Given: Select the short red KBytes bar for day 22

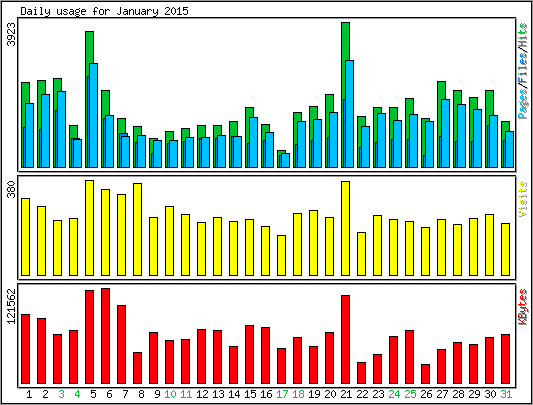Looking at the screenshot, I should [361, 373].
